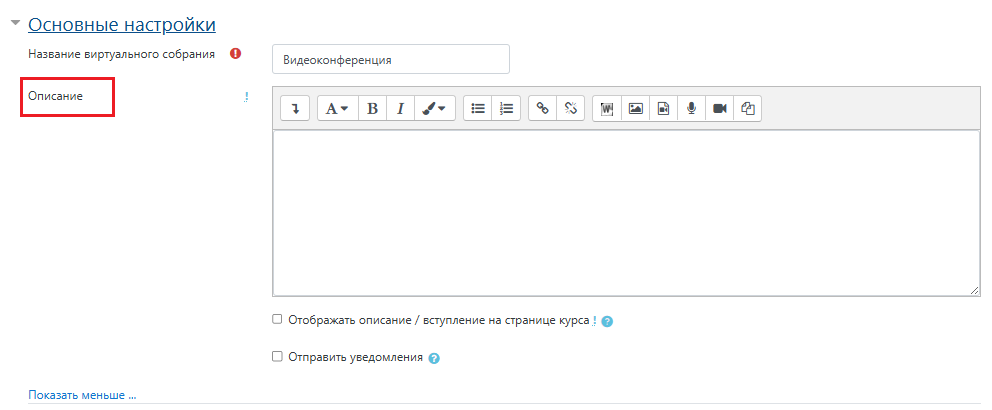Click the unlink icon
This screenshot has width=992, height=410.
[571, 109]
